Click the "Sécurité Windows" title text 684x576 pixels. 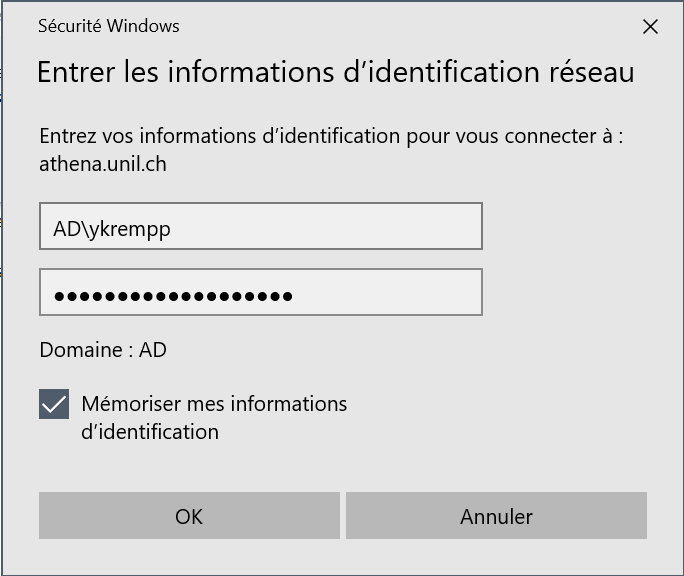[108, 27]
